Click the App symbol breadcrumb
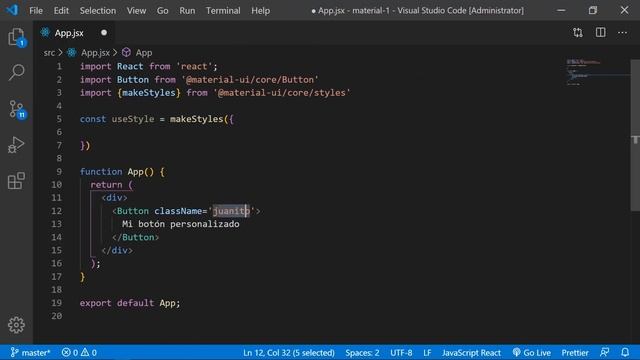The width and height of the screenshot is (640, 360). click(x=144, y=53)
